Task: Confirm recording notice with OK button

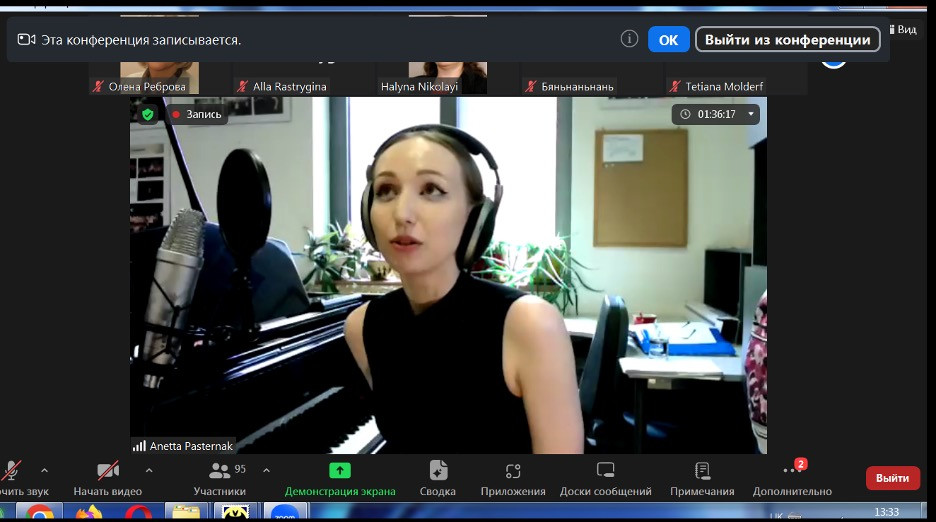Action: pos(668,40)
